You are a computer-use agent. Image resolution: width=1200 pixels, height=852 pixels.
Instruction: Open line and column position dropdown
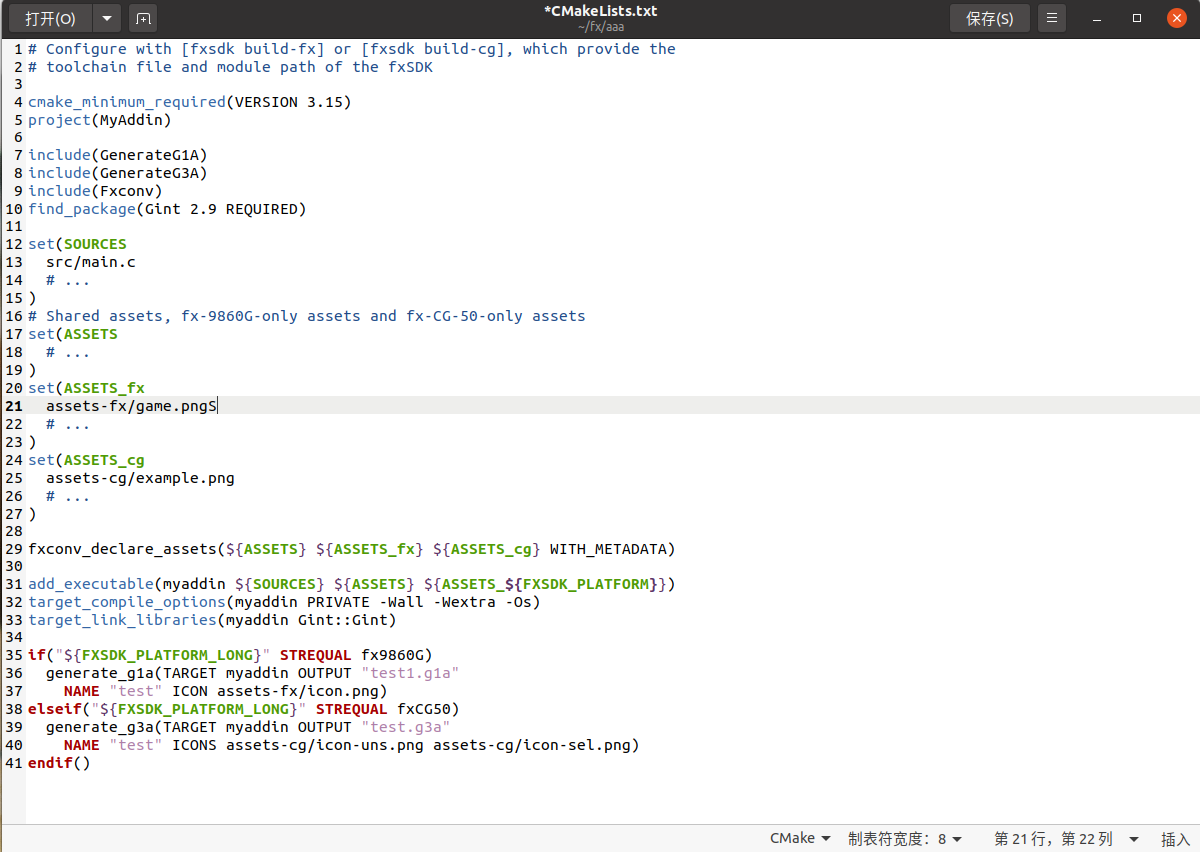pyautogui.click(x=1066, y=838)
